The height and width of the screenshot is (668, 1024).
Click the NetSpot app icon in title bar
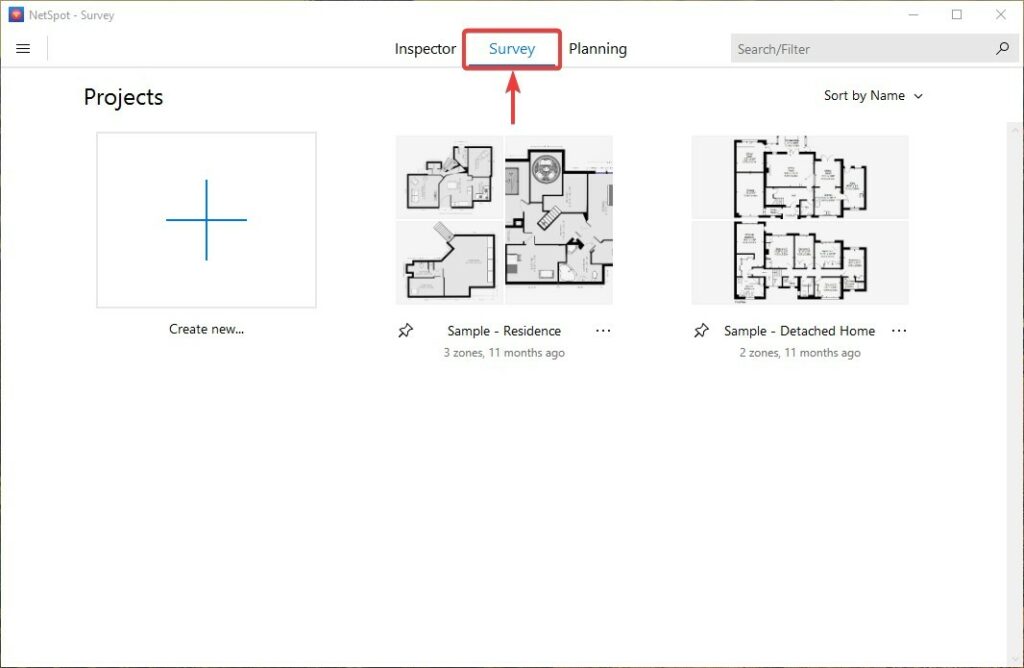(x=16, y=14)
